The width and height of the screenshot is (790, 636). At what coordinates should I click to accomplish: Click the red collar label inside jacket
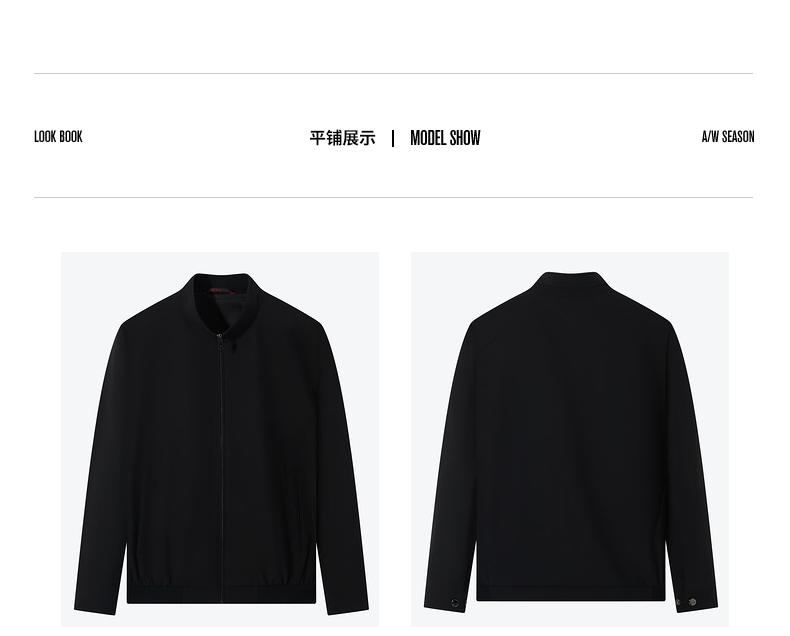(220, 290)
